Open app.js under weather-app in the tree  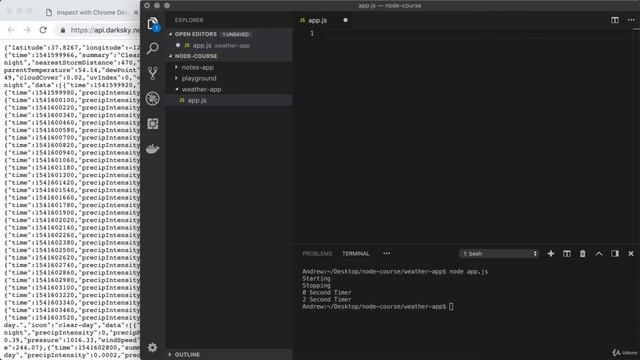[229, 100]
